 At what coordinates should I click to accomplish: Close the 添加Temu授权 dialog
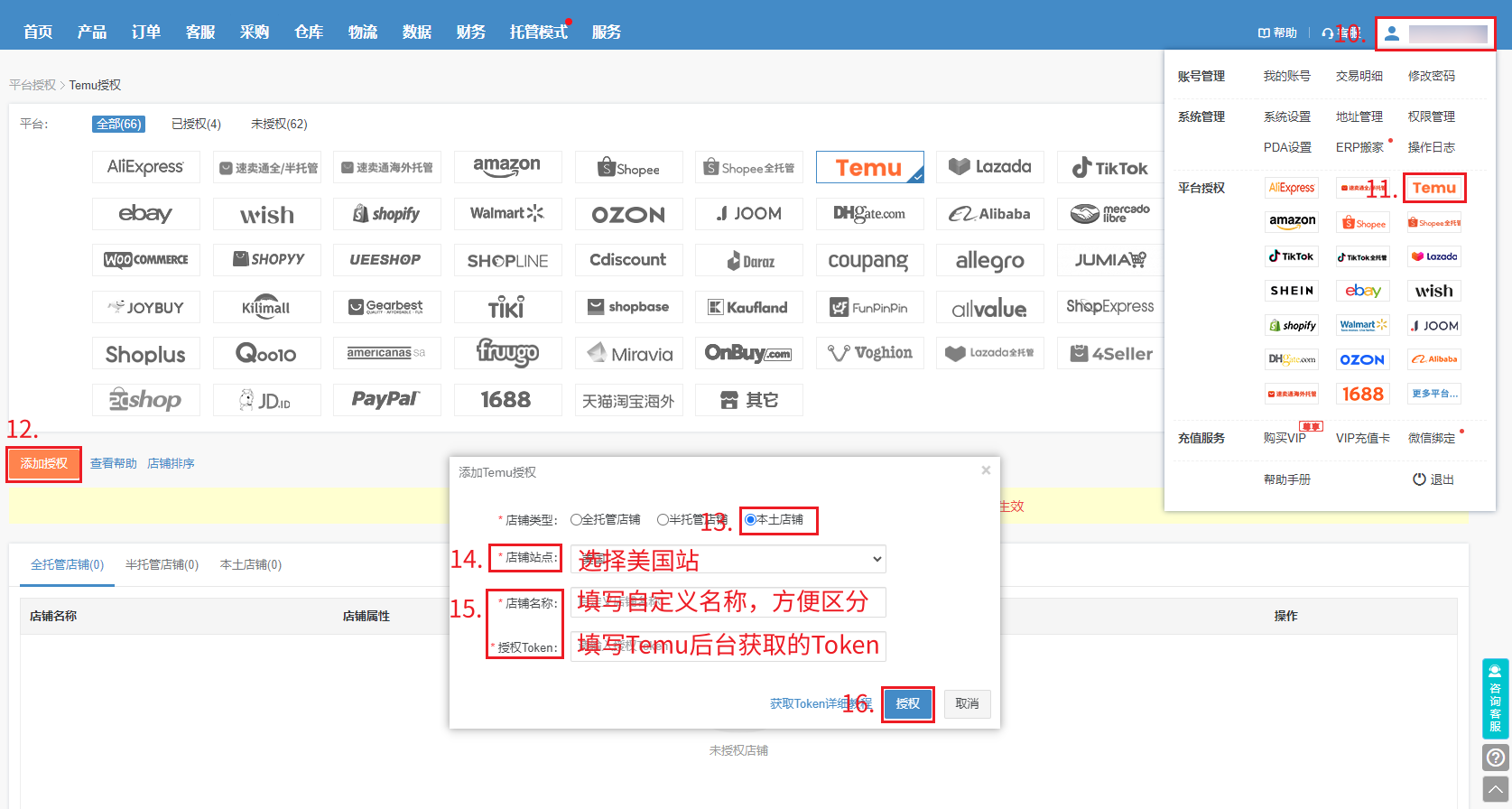coord(986,470)
